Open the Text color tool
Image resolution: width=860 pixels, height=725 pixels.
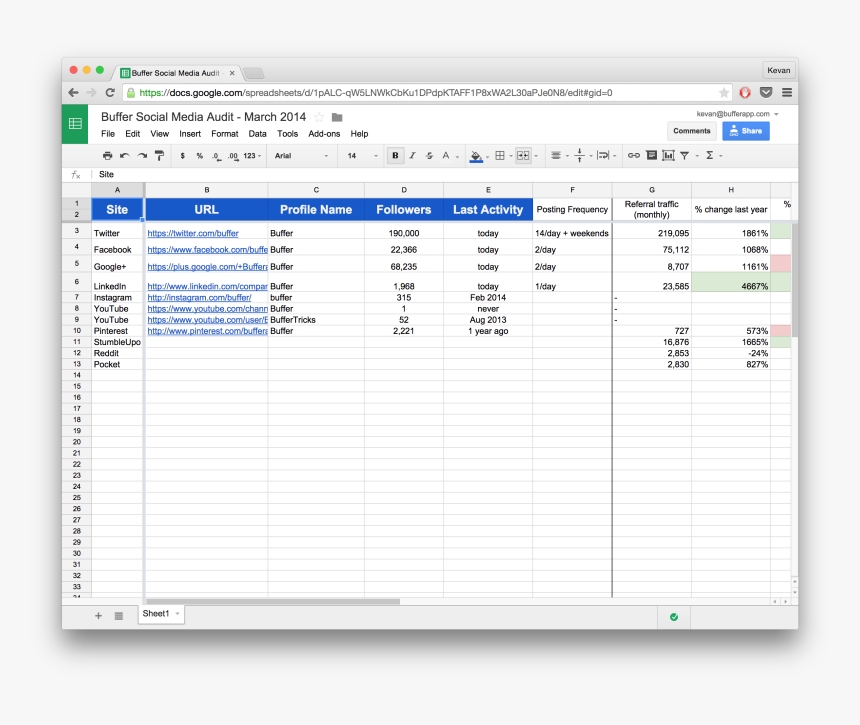click(x=446, y=156)
